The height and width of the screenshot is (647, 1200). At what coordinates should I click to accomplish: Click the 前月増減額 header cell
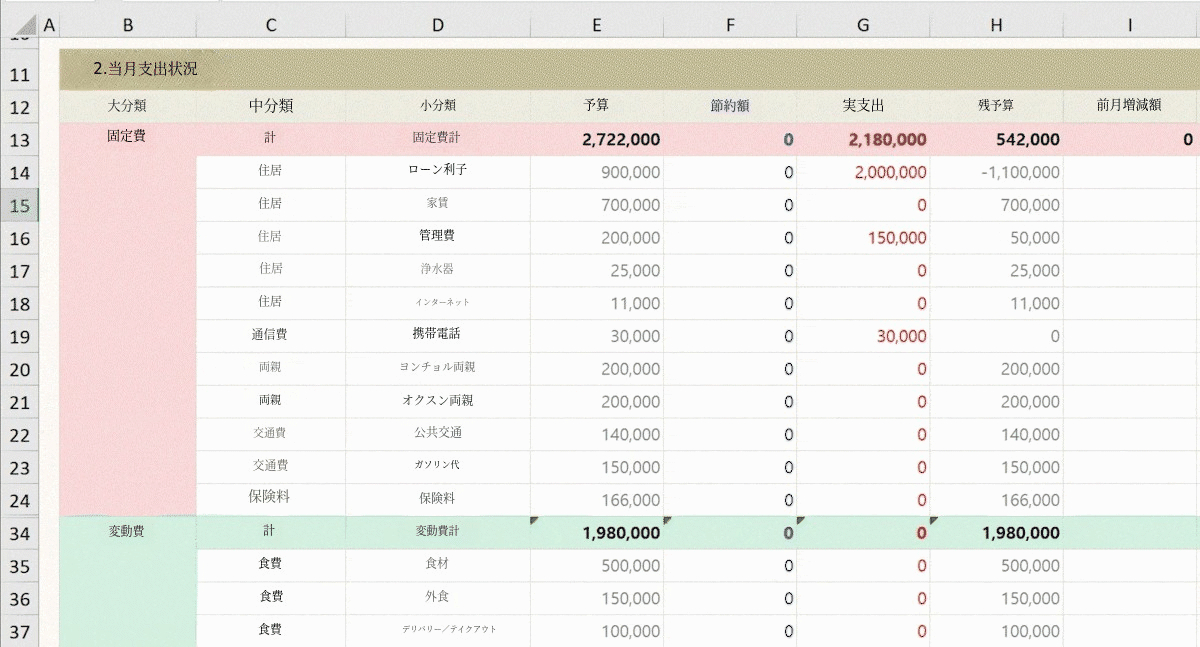coord(1129,106)
